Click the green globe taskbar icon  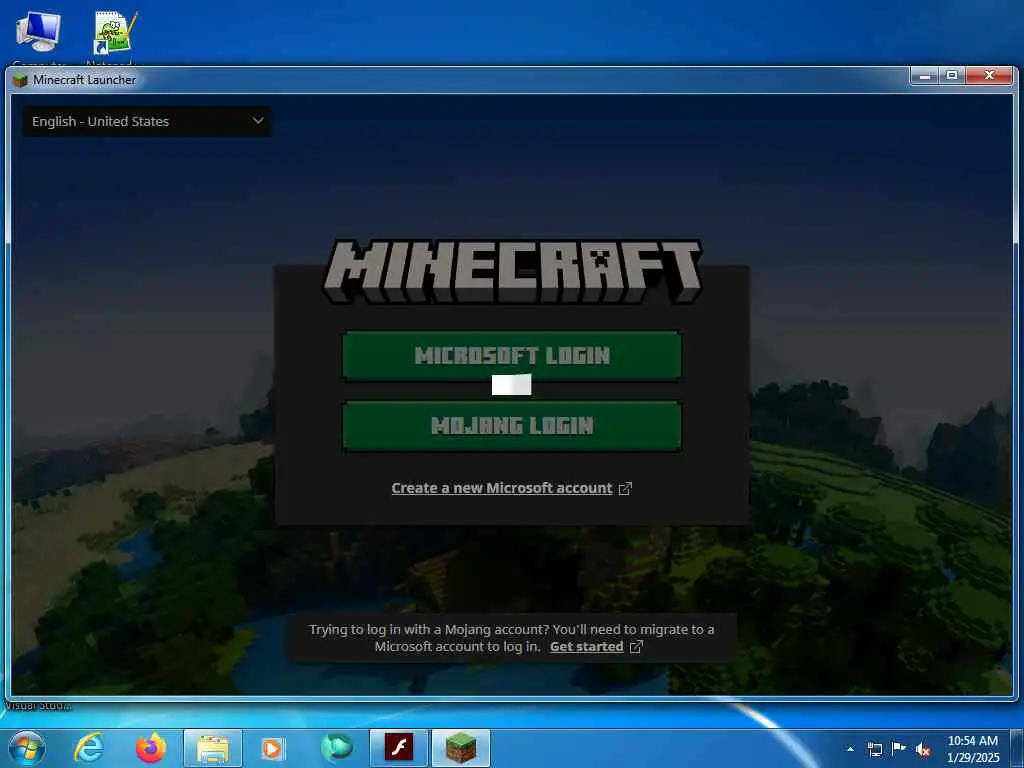[336, 748]
